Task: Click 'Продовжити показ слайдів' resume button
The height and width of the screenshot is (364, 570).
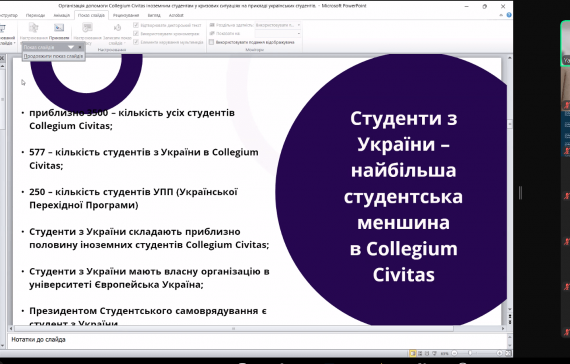Action: coord(53,56)
